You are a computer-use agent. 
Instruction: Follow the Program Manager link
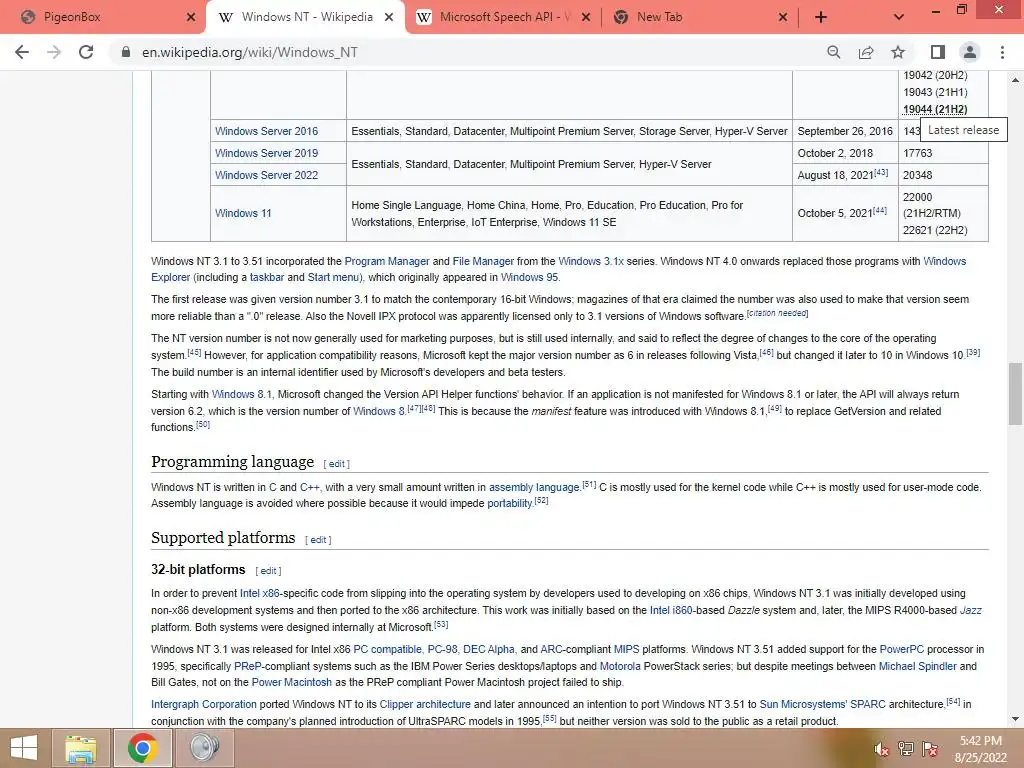[387, 261]
